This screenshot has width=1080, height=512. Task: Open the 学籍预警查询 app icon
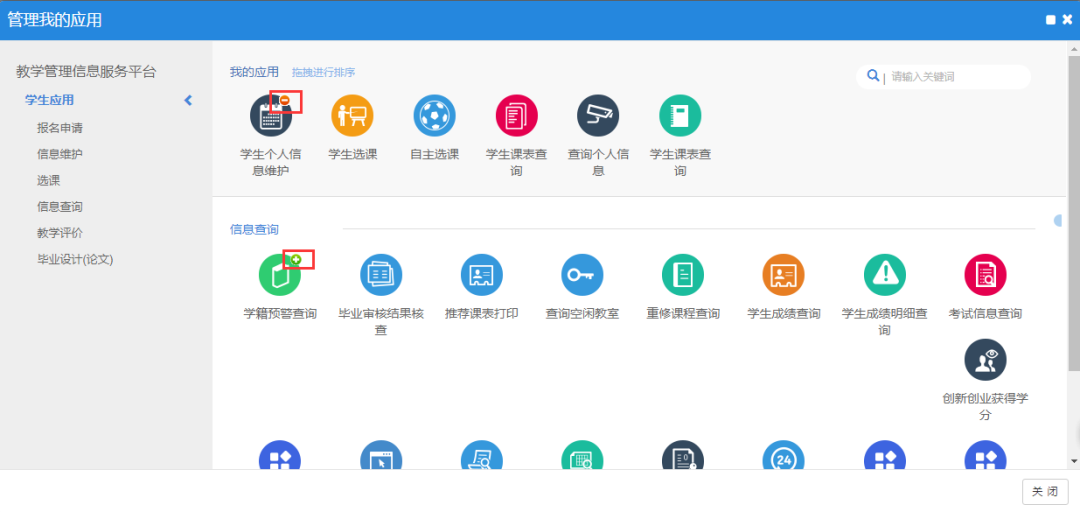click(x=280, y=275)
